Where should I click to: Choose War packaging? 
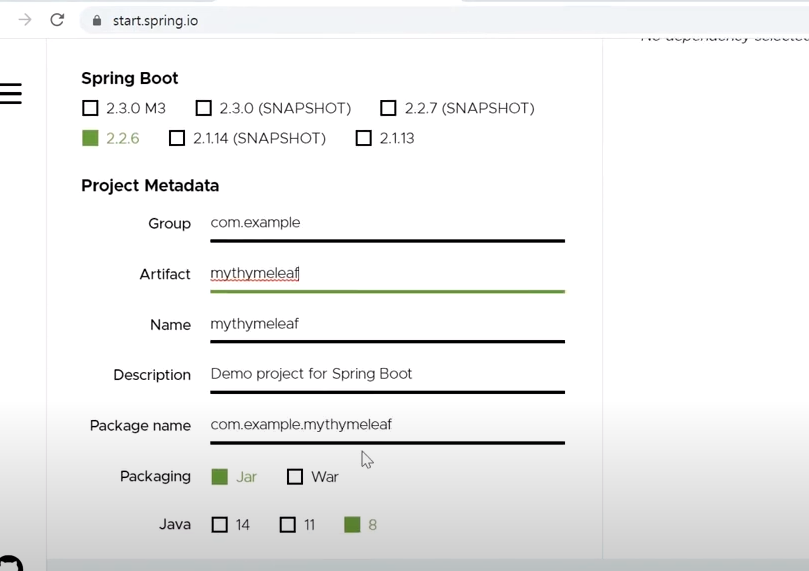[x=313, y=477]
